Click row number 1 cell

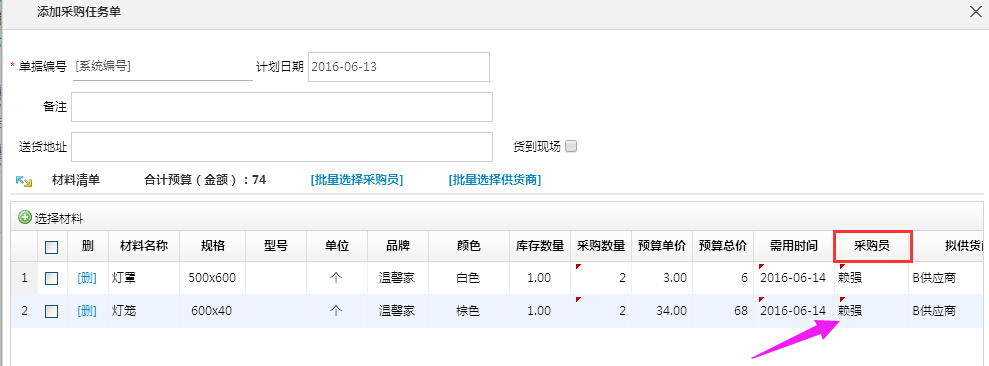[25, 278]
